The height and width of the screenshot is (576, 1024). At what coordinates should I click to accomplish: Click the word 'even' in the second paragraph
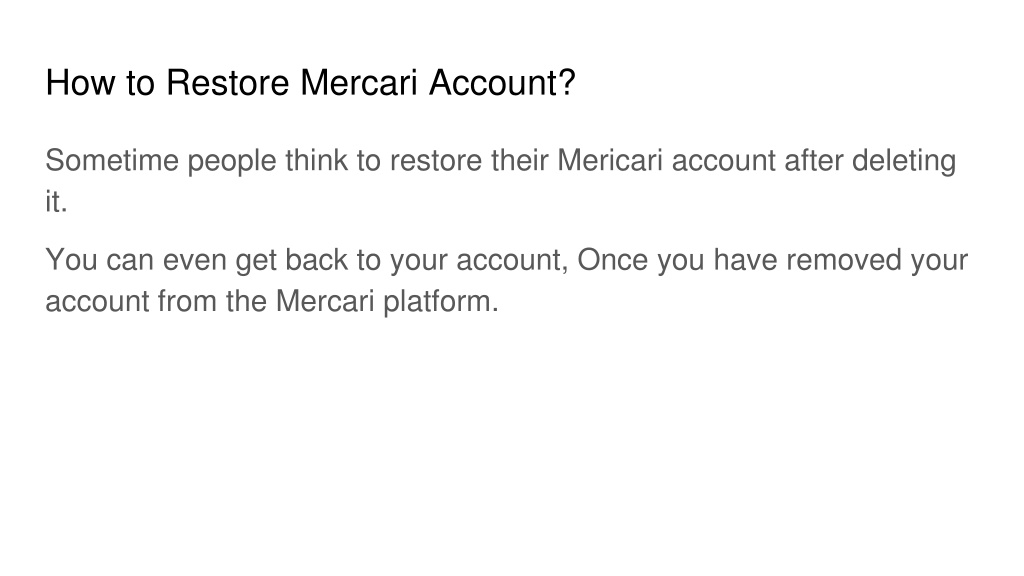tap(195, 260)
